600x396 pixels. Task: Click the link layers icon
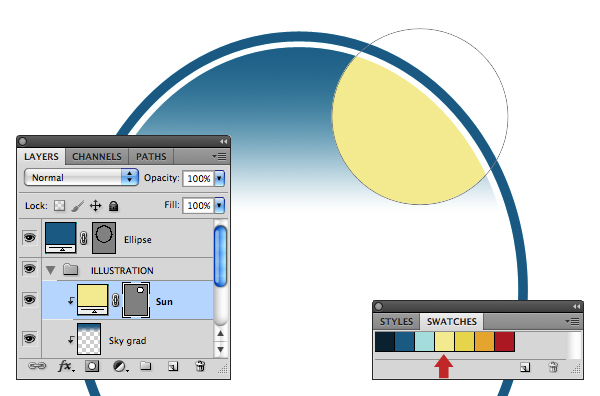coord(37,366)
